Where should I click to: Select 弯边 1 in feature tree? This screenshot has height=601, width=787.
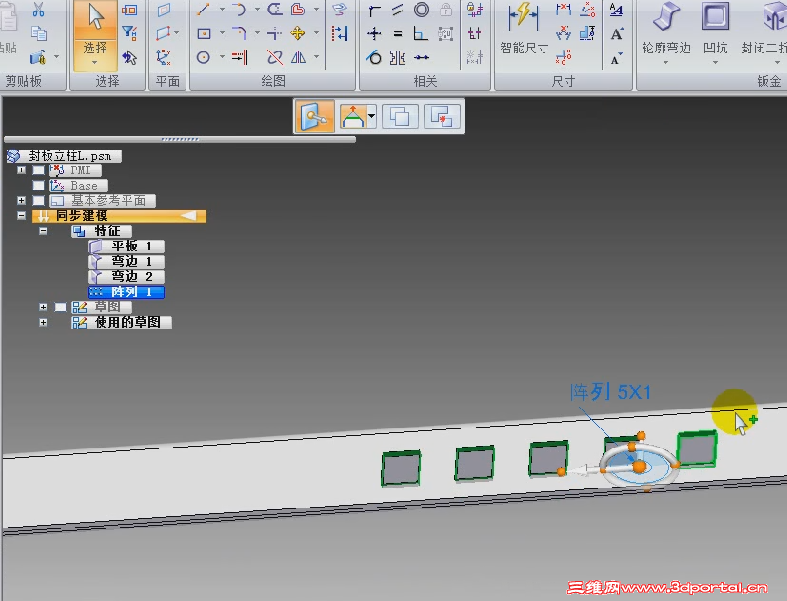(126, 261)
